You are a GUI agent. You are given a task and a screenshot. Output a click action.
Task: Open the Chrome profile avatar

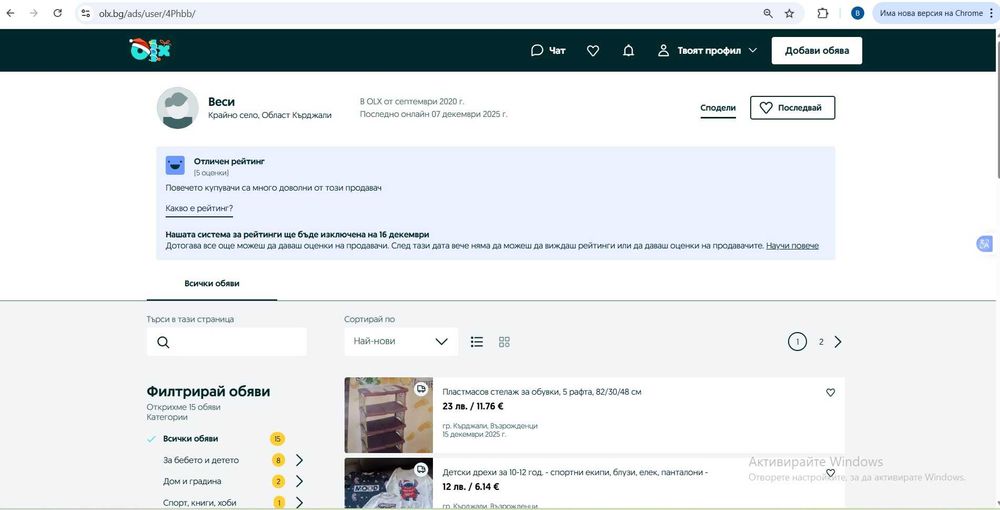click(857, 13)
